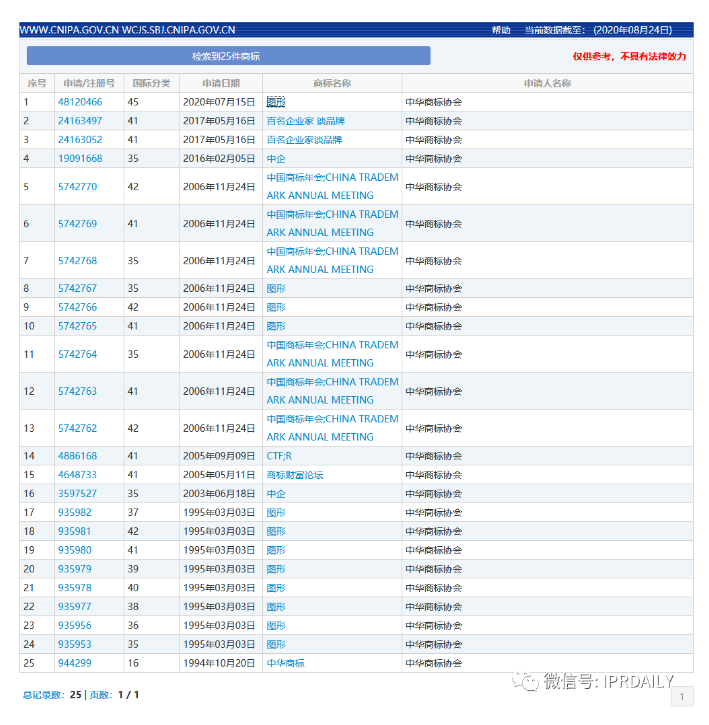Select date 1994年10月20日 cell
709x725 pixels.
point(219,664)
